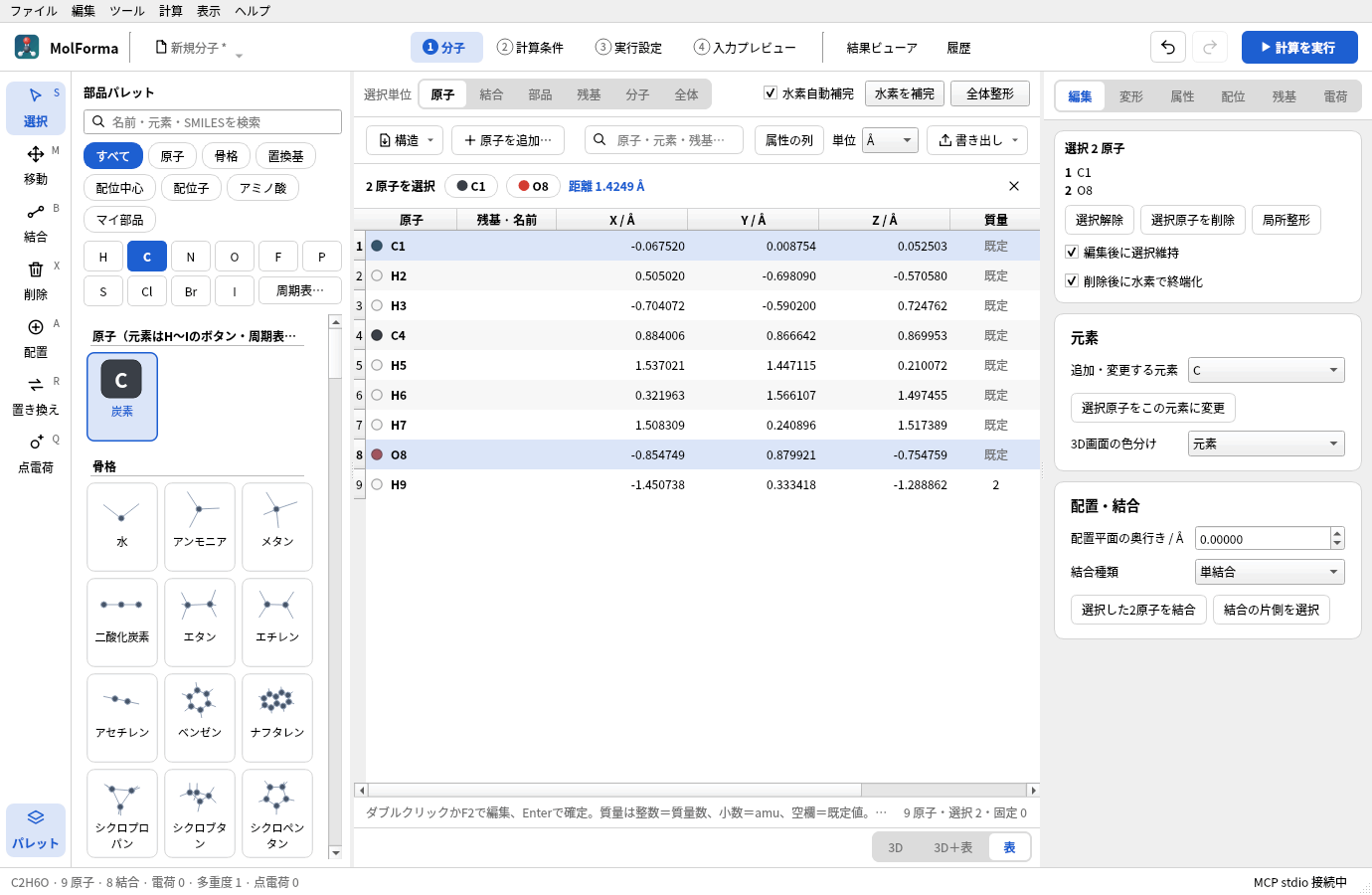
Task: Open the 追加・変更する元素 element dropdown
Action: tap(1267, 370)
